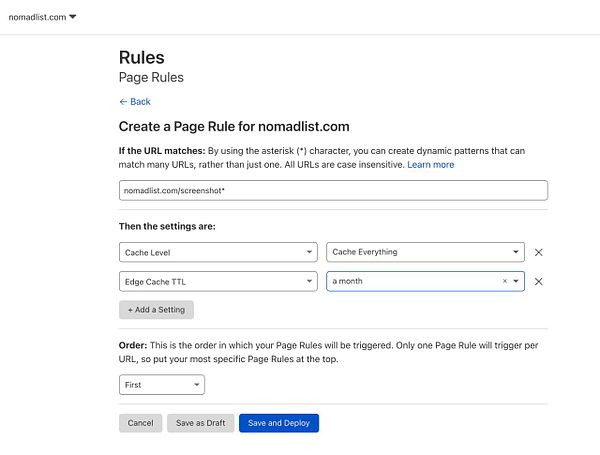Expand the Edge Cache TTL setting dropdown
600x455 pixels.
pos(218,281)
